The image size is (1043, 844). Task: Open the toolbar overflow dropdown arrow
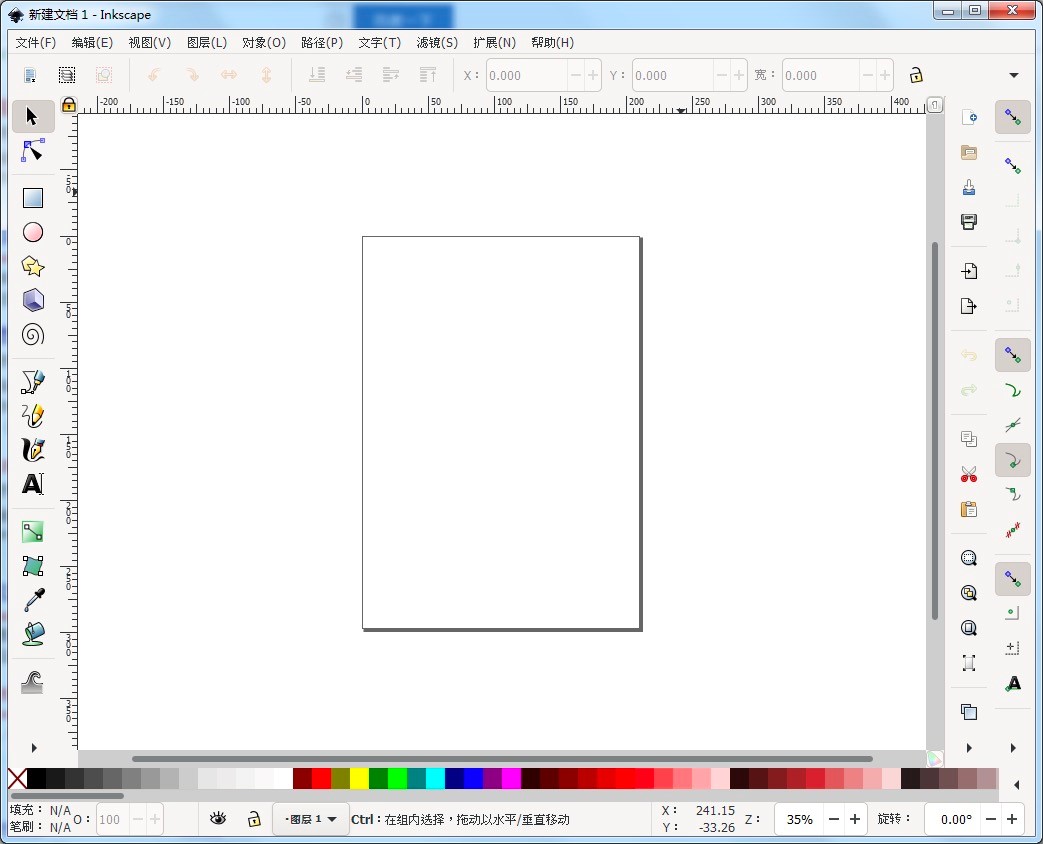tap(1012, 75)
